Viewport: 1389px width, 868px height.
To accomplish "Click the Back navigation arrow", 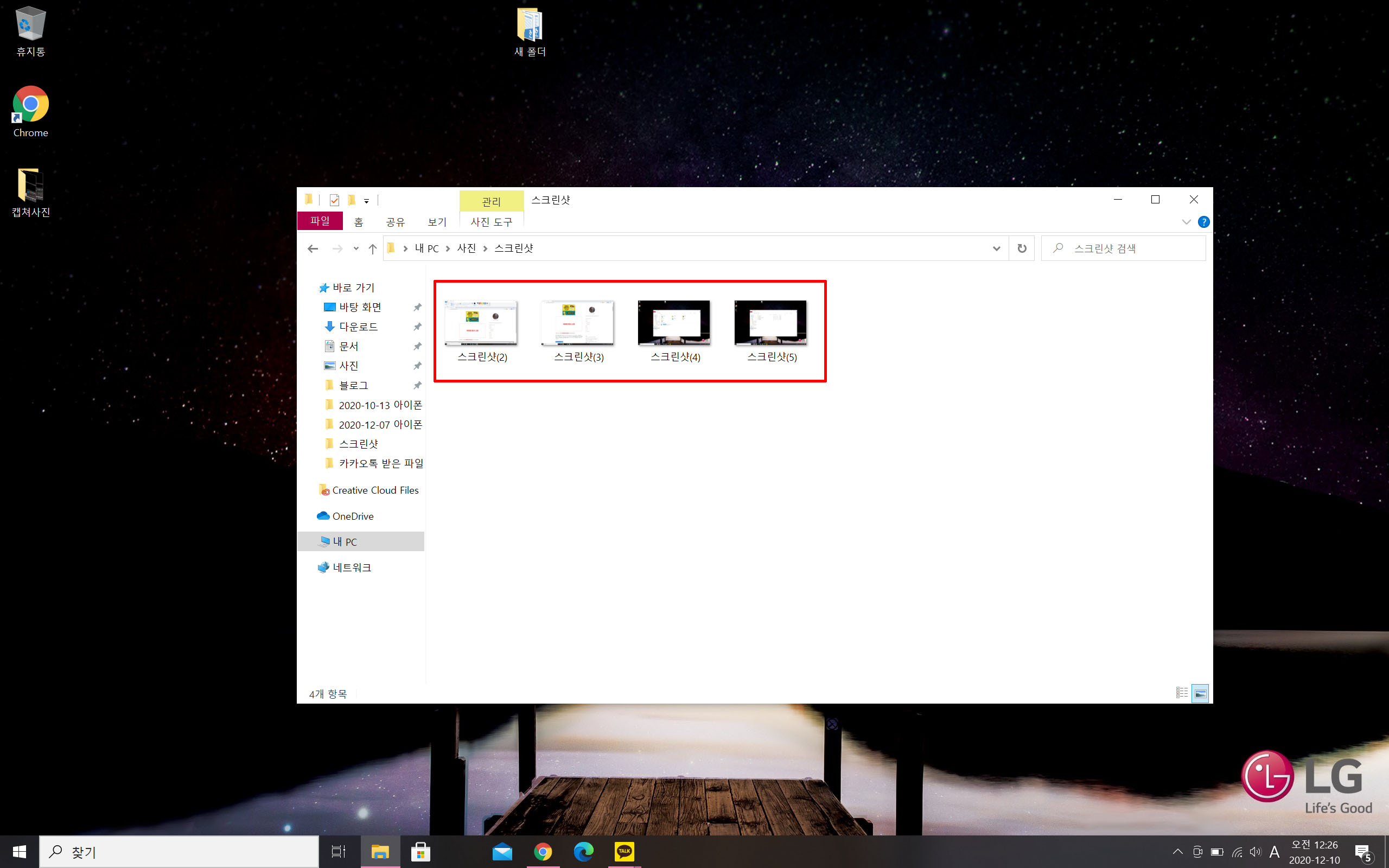I will click(x=313, y=248).
